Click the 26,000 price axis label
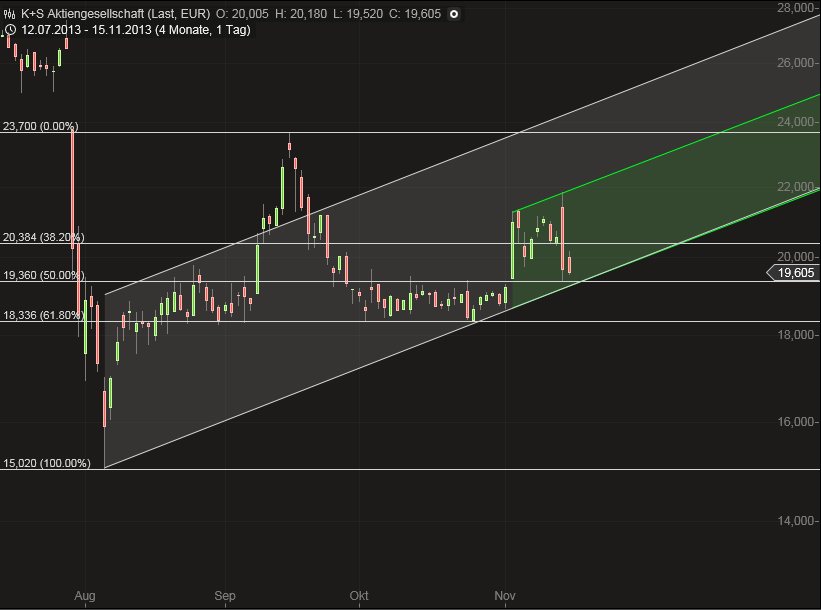The width and height of the screenshot is (821, 610). point(797,63)
